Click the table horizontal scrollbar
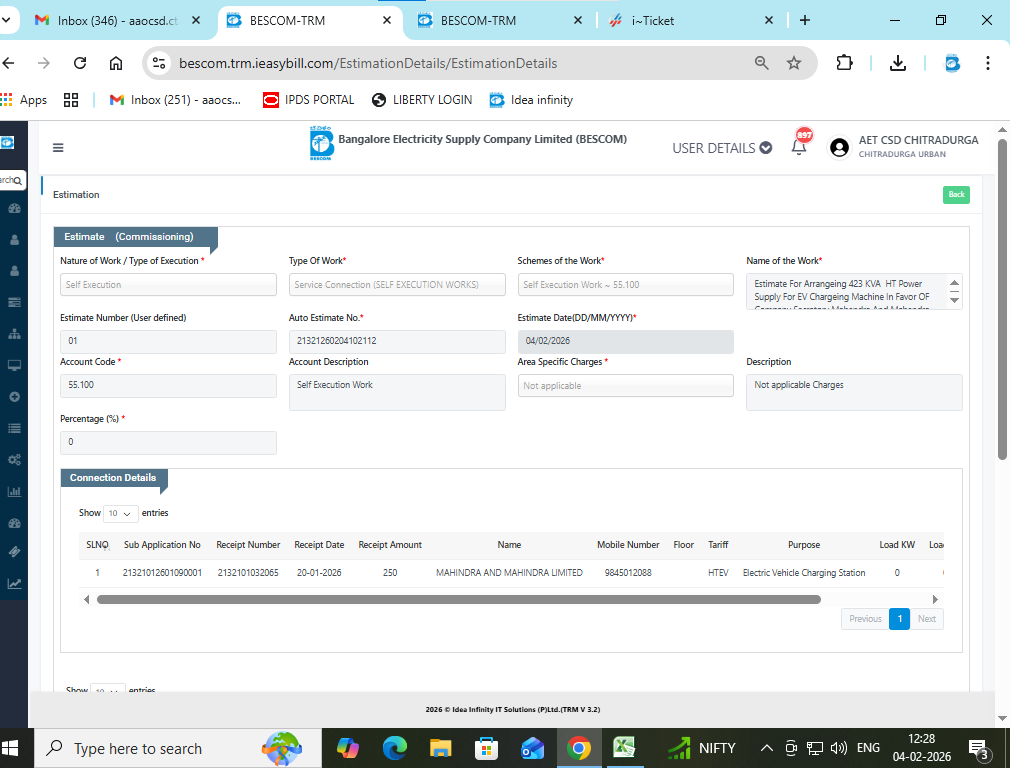Screen dimensions: 1010x768 [x=459, y=600]
